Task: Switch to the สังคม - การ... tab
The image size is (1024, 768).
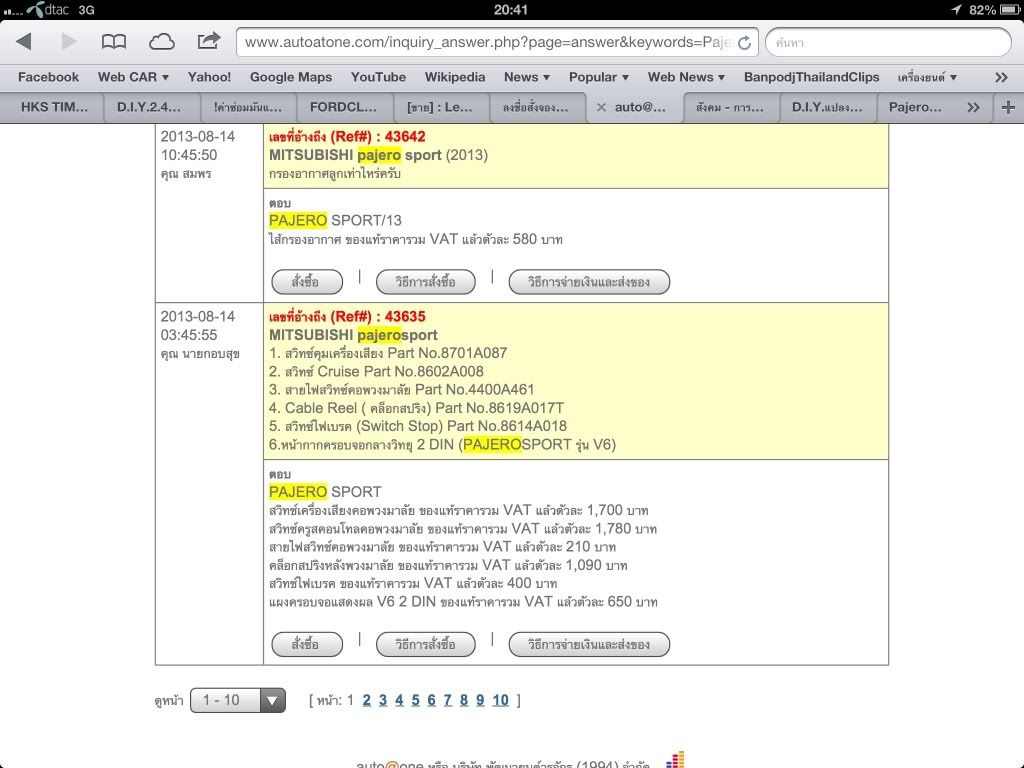Action: click(729, 107)
